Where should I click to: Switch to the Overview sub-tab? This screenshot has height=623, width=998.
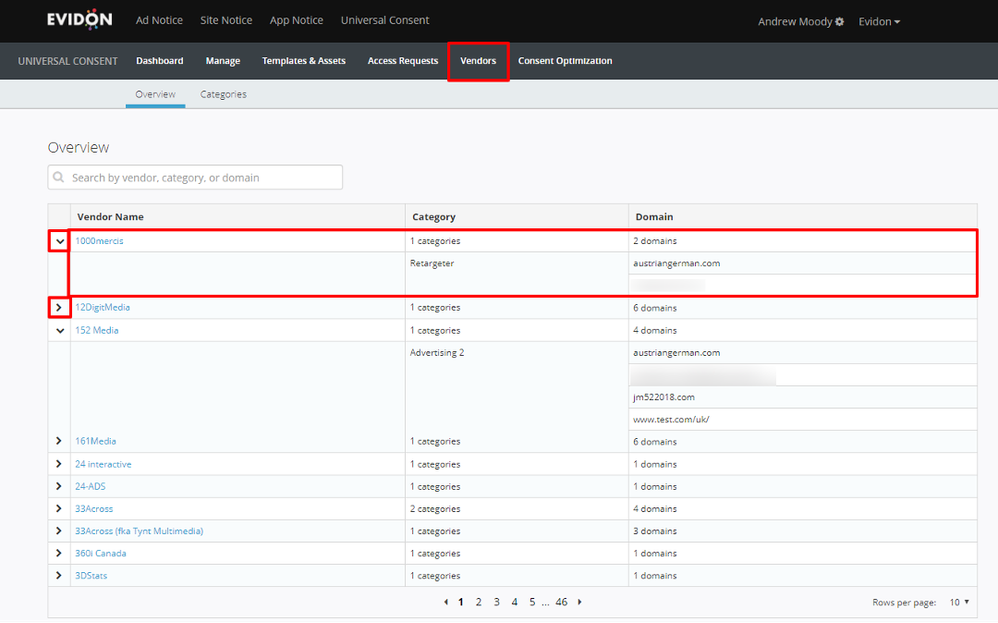click(x=155, y=94)
